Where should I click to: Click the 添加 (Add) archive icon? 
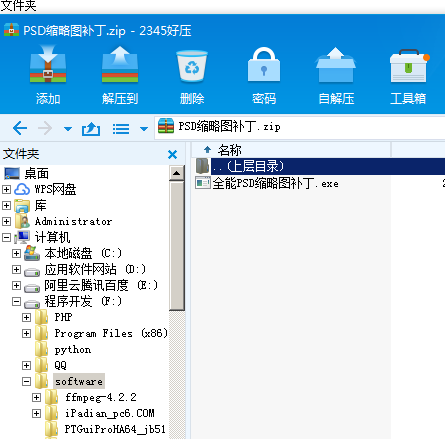pos(48,65)
